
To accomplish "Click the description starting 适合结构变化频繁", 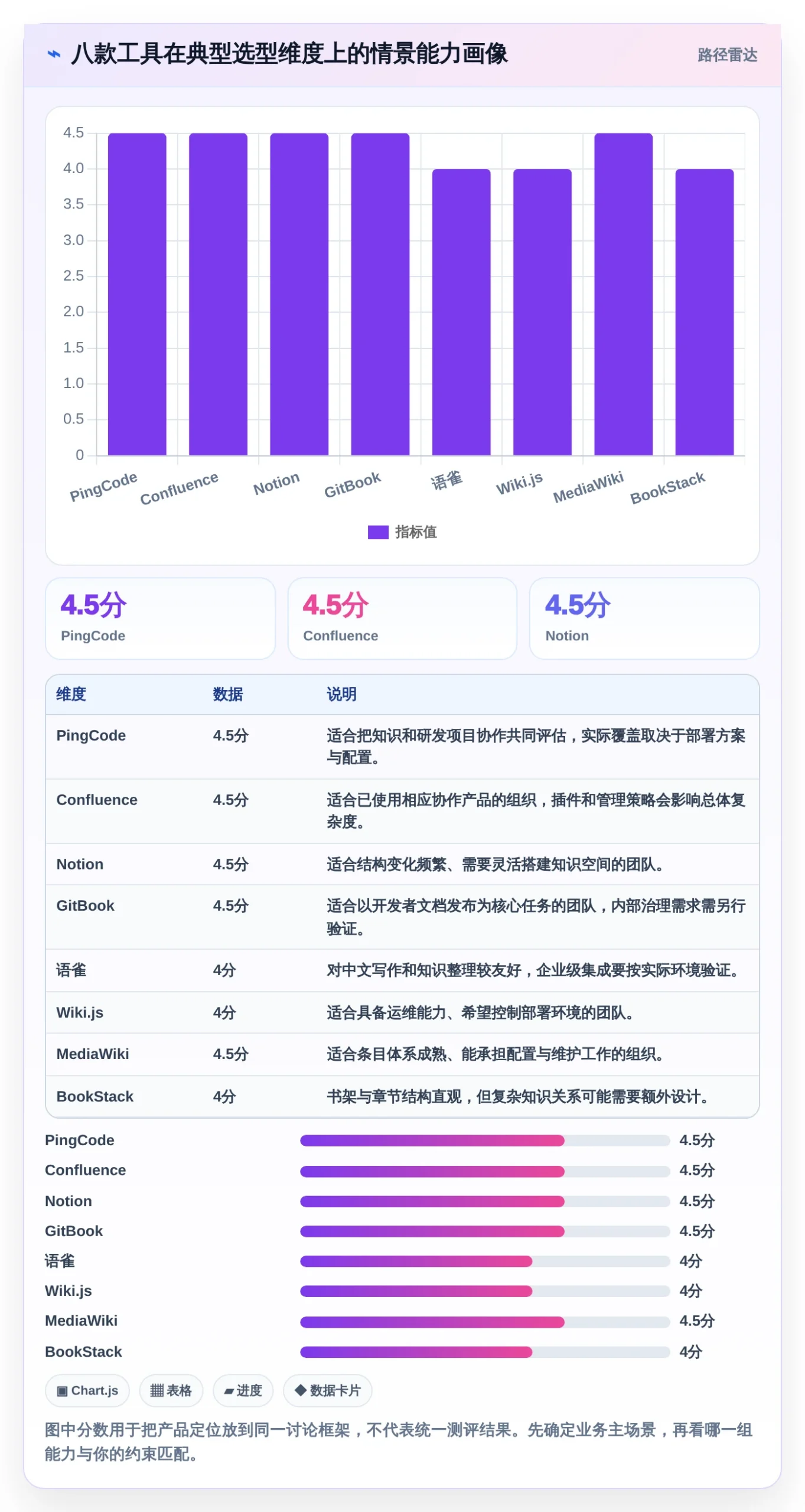I will [x=497, y=865].
